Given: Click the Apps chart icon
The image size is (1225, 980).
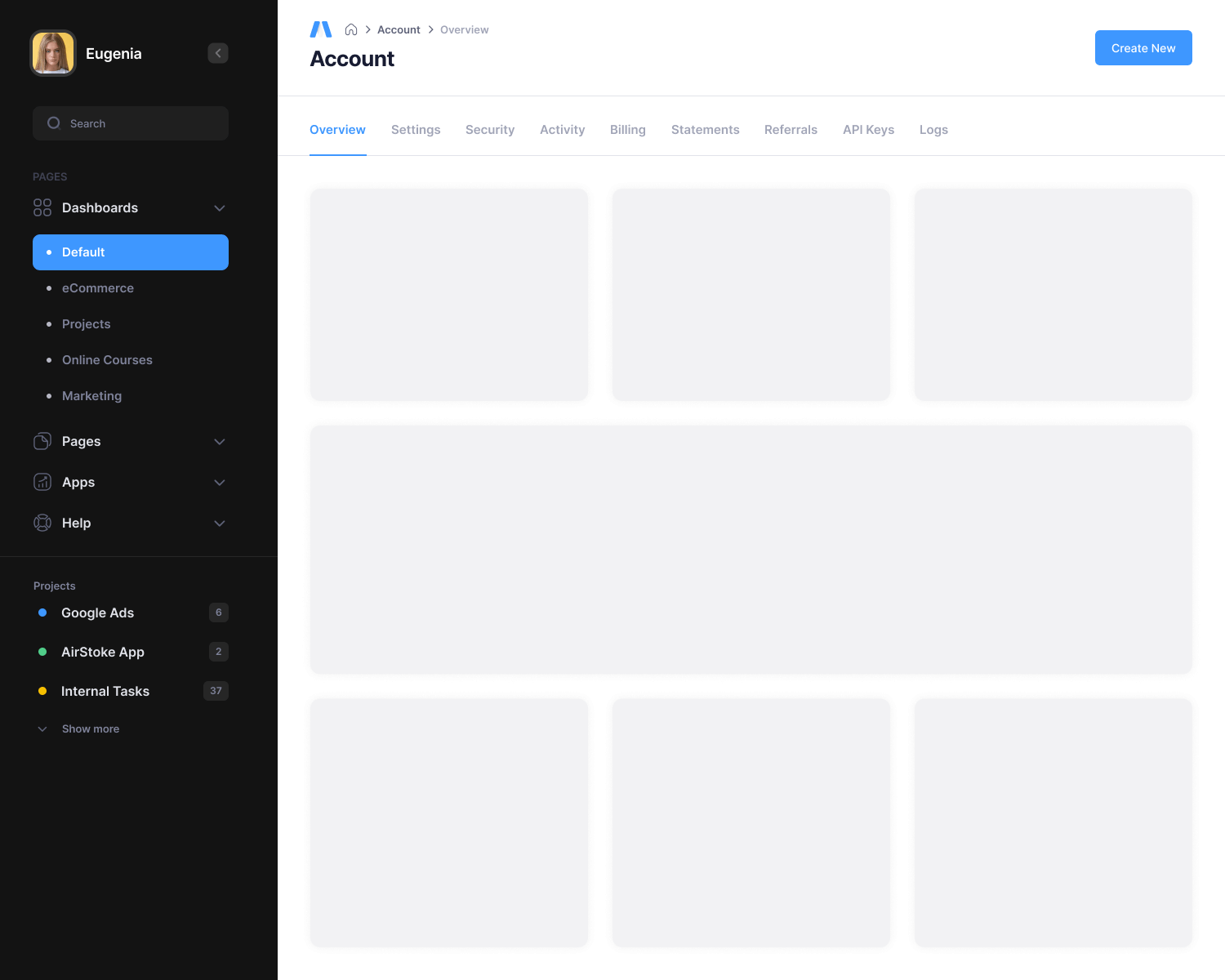Looking at the screenshot, I should click(42, 482).
